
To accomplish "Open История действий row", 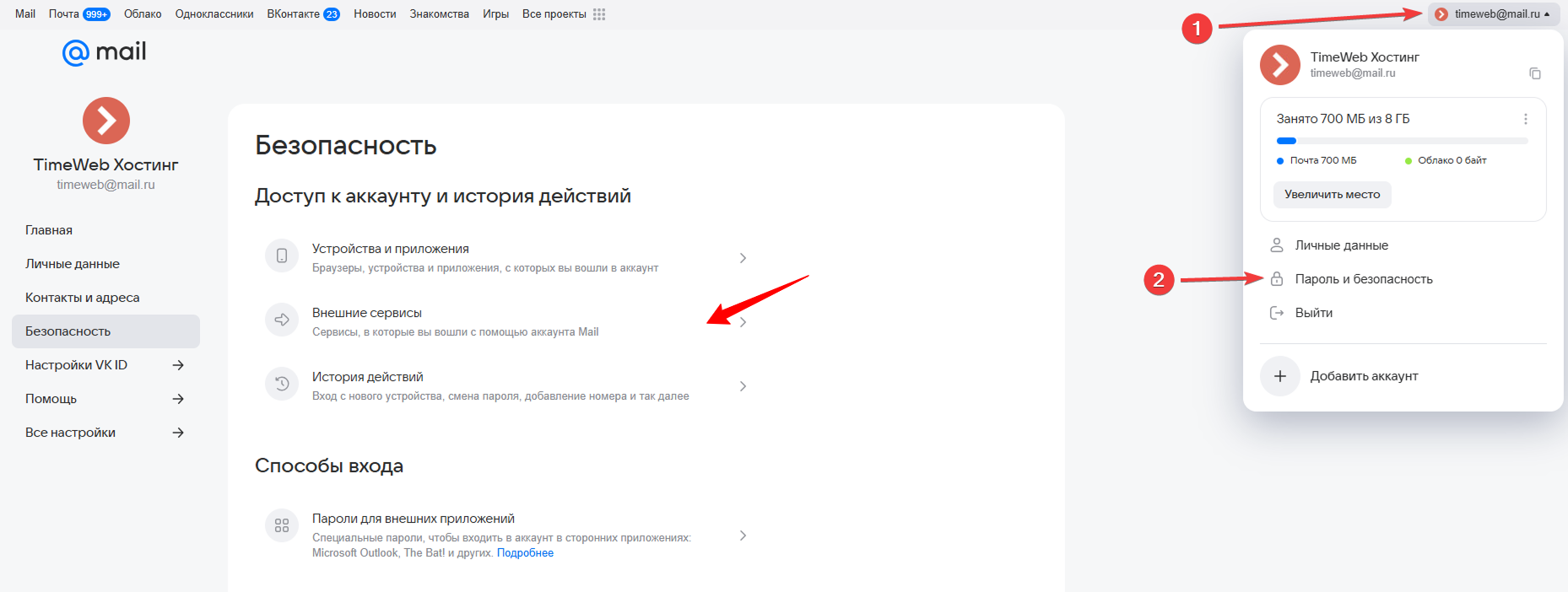I will 508,385.
